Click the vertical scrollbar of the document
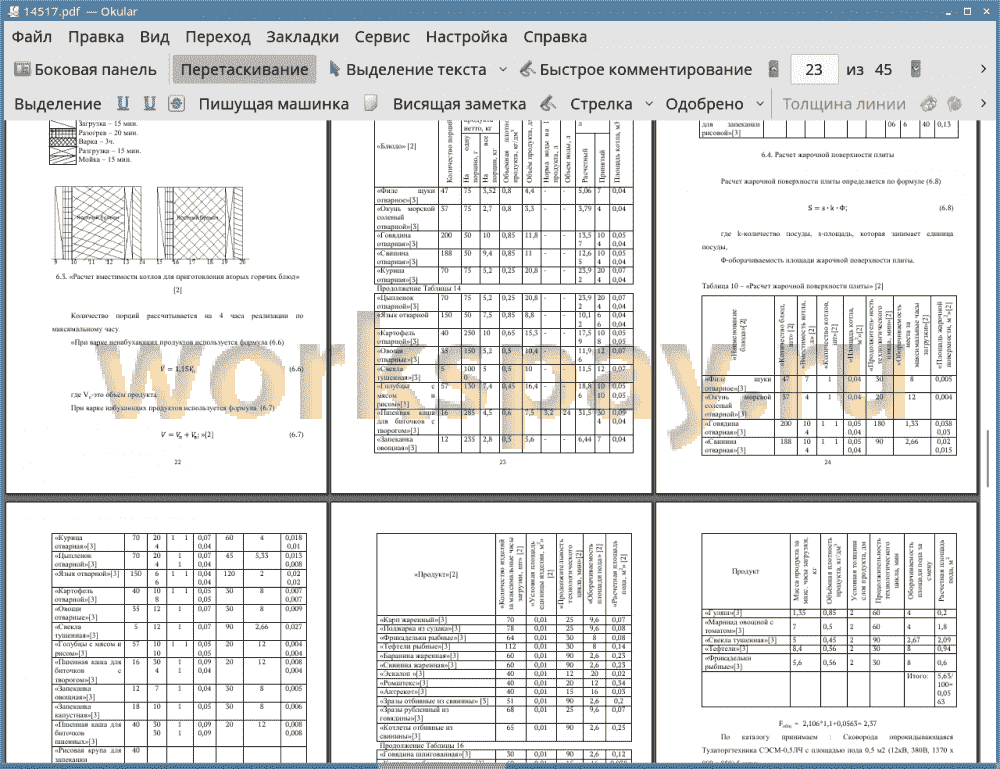This screenshot has height=769, width=1000. click(x=990, y=442)
